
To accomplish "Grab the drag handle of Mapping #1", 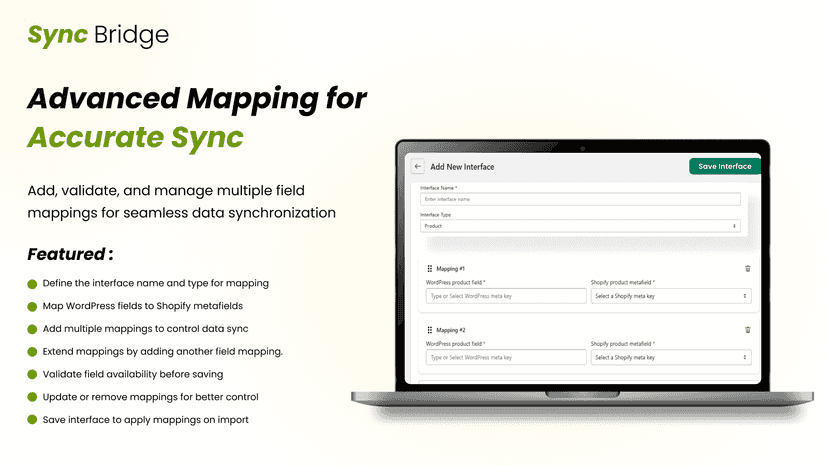I will 429,269.
